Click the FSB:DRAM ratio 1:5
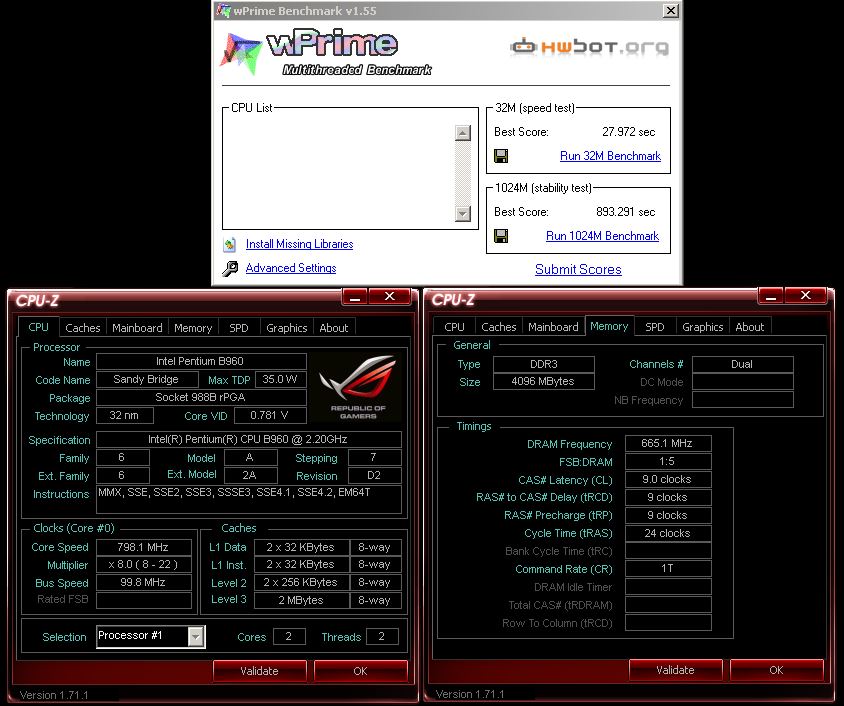The width and height of the screenshot is (844, 706). point(667,461)
